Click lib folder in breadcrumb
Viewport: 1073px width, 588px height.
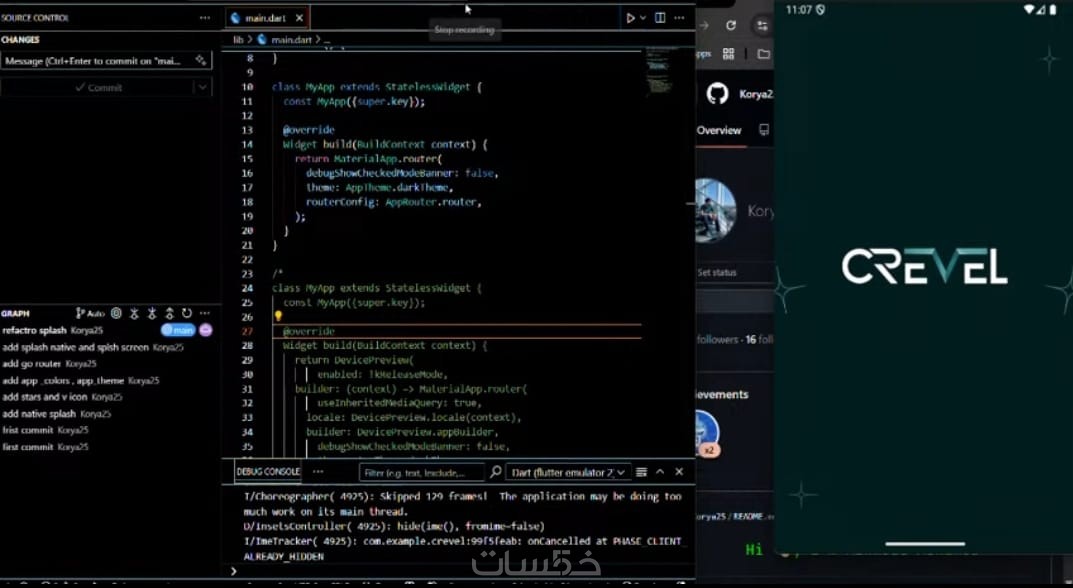pyautogui.click(x=238, y=40)
